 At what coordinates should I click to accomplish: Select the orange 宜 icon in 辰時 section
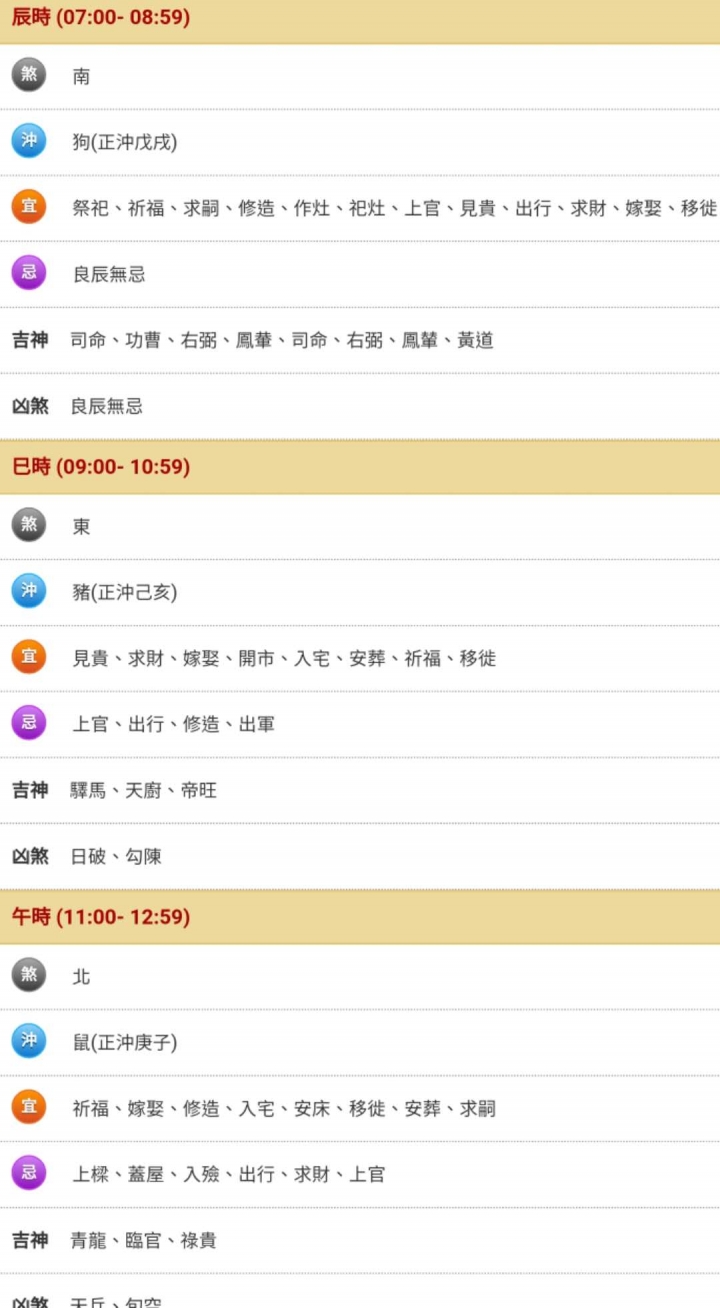[x=29, y=207]
